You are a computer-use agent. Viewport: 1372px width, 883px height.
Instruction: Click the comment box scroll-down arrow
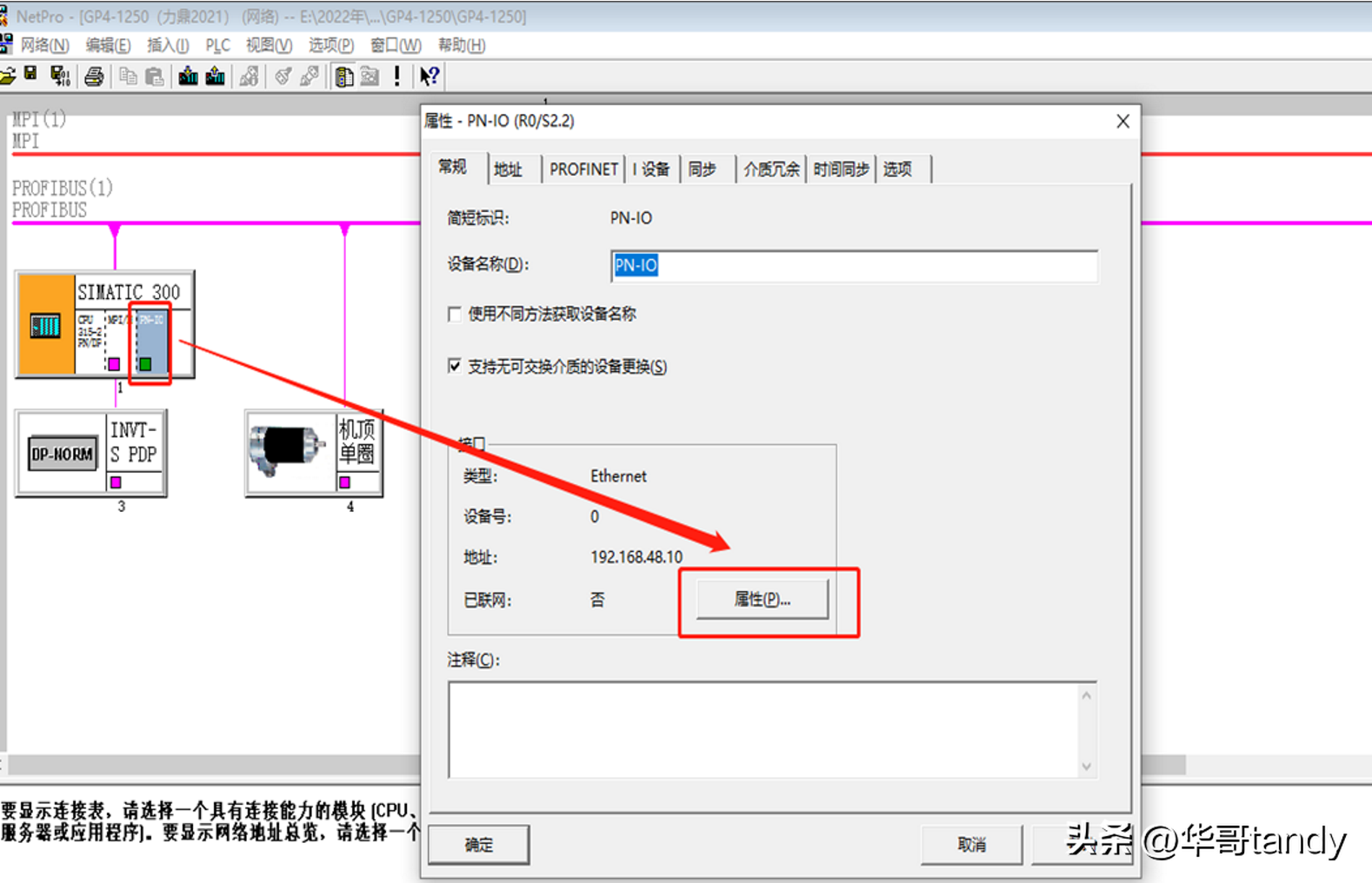click(x=1086, y=766)
